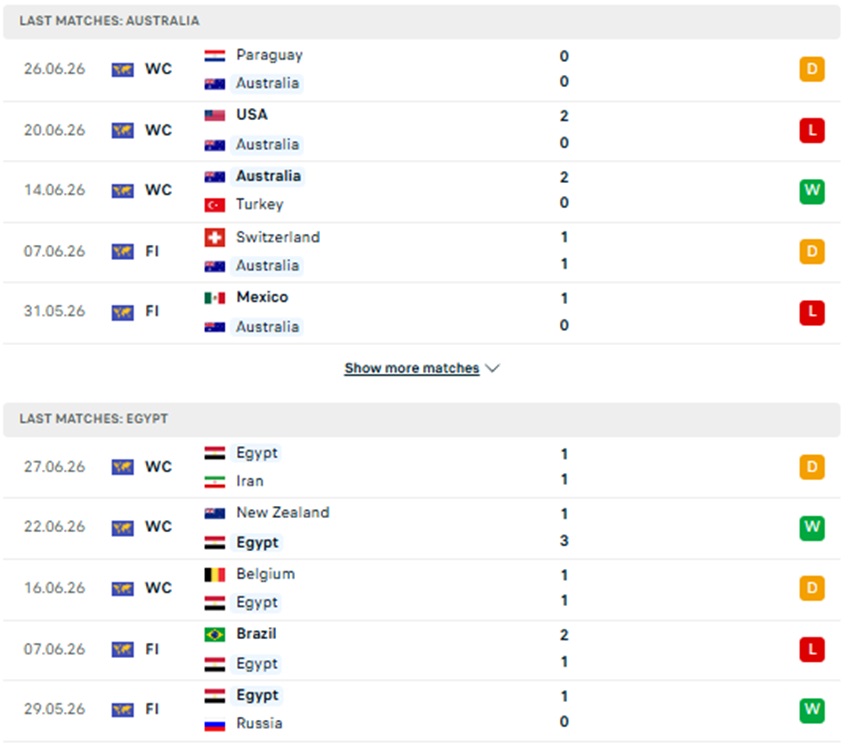Click the Paraguay flag icon
The width and height of the screenshot is (850, 744).
pyautogui.click(x=215, y=55)
